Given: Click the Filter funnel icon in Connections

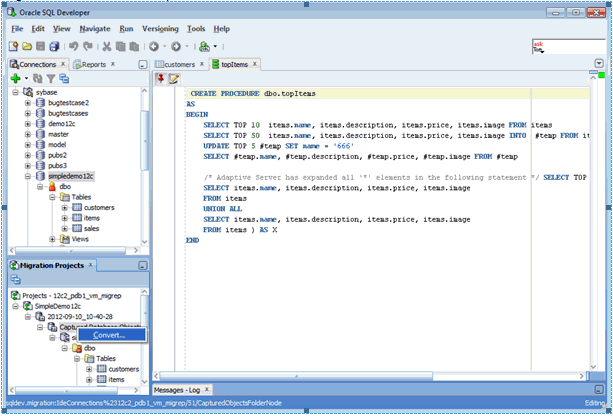Looking at the screenshot, I should click(51, 78).
